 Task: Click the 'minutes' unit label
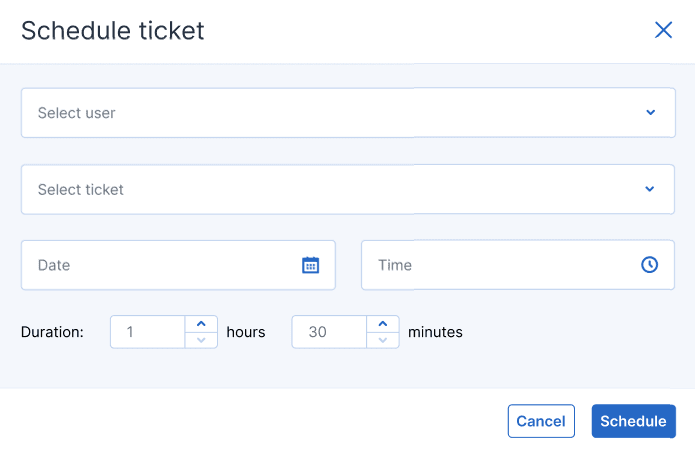[x=435, y=332]
